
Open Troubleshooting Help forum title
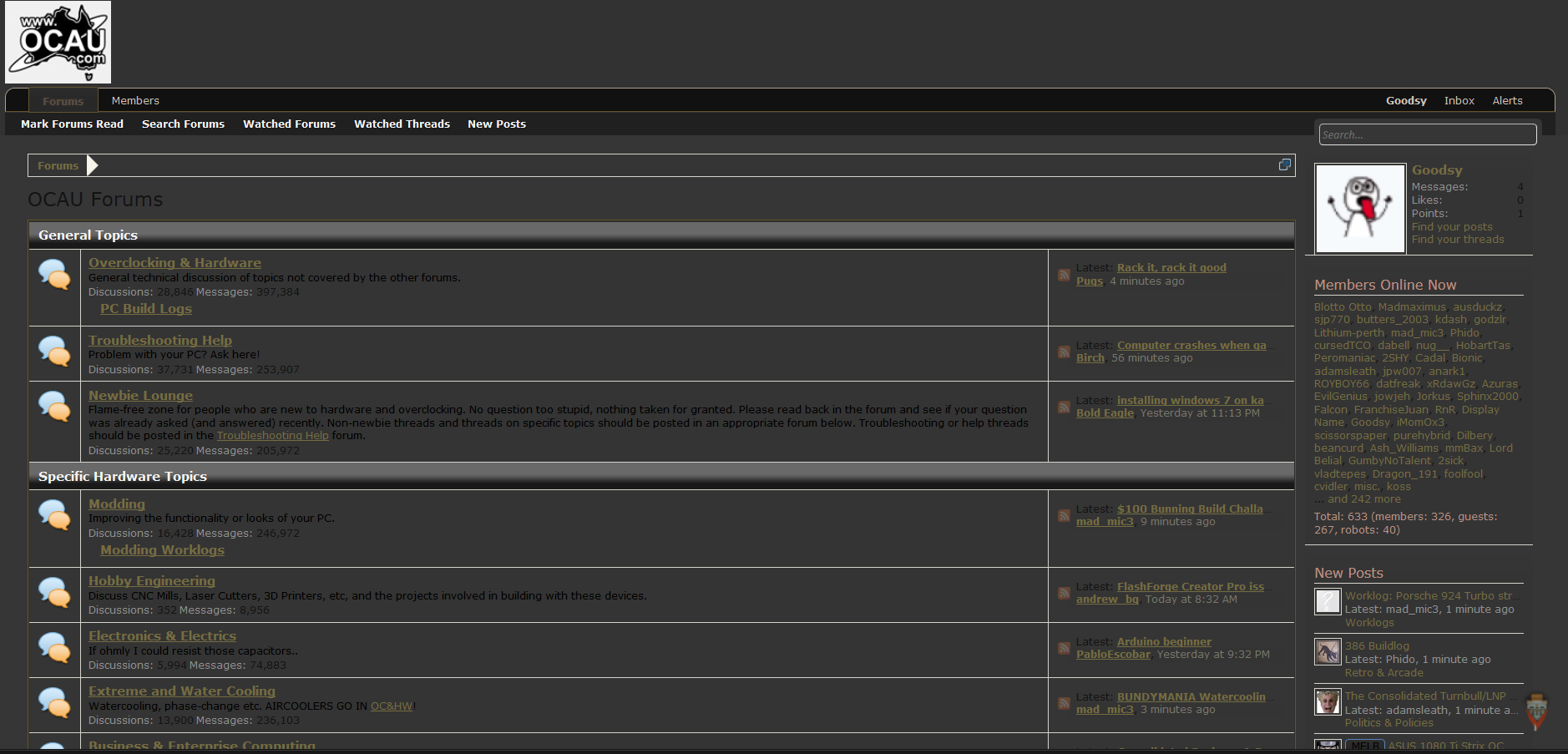pyautogui.click(x=160, y=341)
